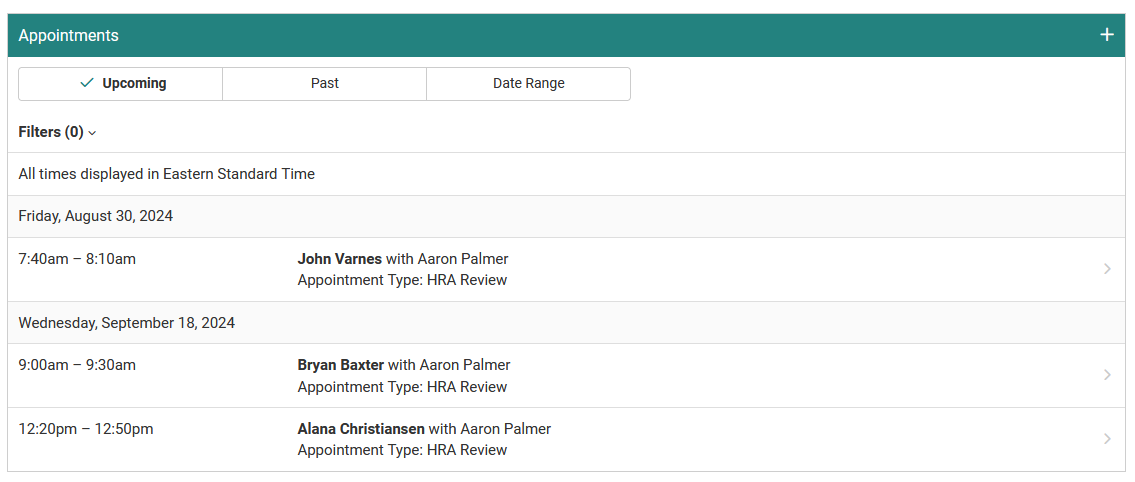
Task: Select the Upcoming appointments option
Action: point(133,84)
